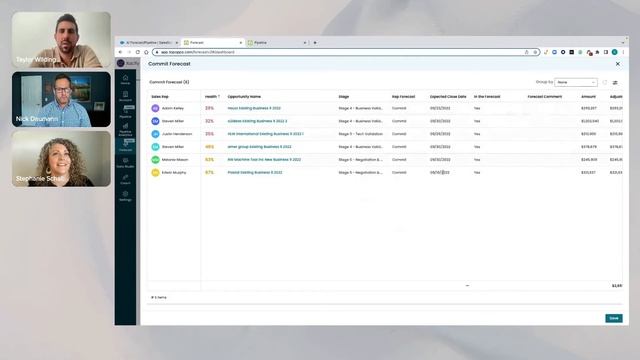This screenshot has height=360, width=640.
Task: Click the avatar beside Edwin Murphy
Action: [x=155, y=173]
